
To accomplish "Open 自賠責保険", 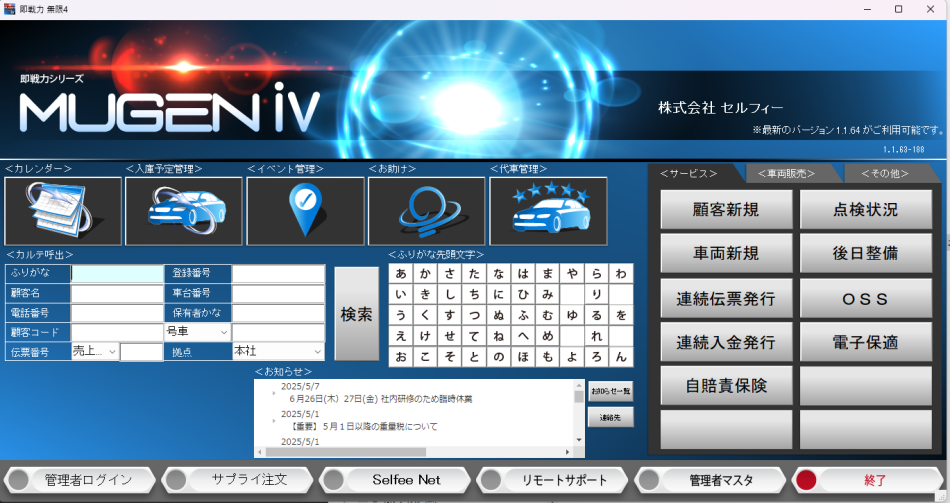I will click(x=726, y=385).
